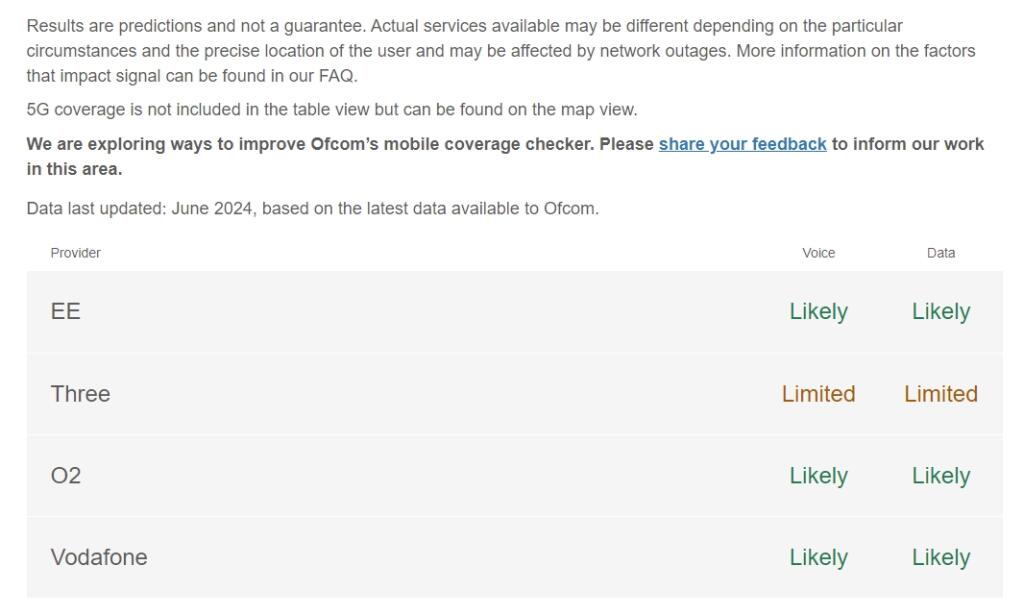Click EE Data Likely status
1024x615 pixels.
point(940,311)
